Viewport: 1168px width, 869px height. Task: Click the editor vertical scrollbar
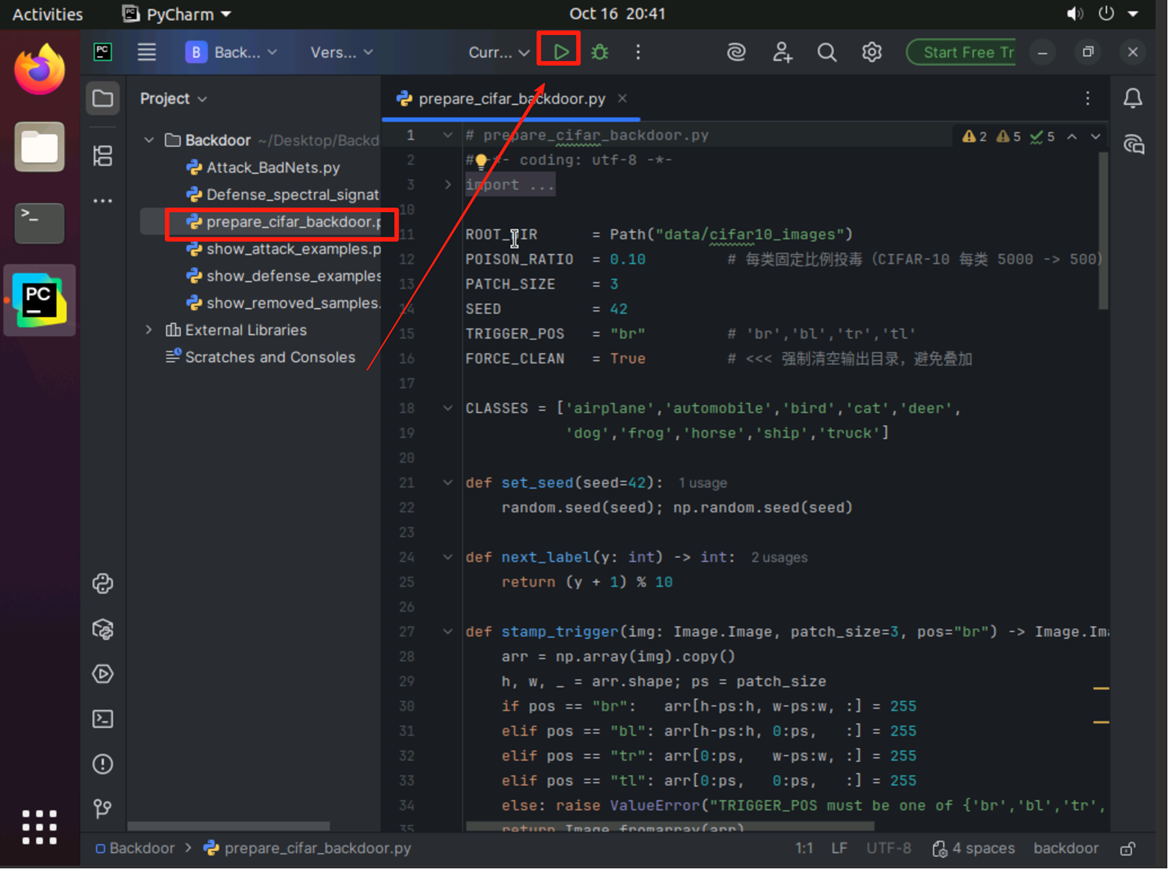coord(1103,230)
